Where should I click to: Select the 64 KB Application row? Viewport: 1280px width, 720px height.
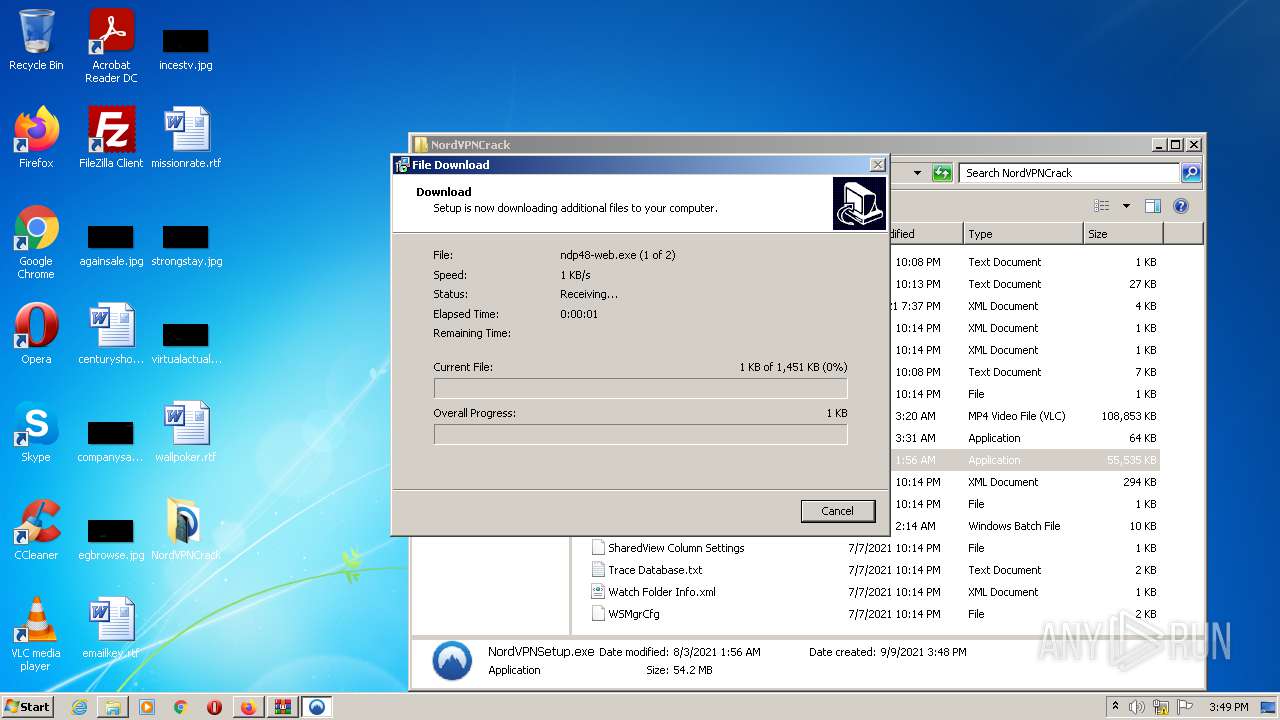[1025, 438]
